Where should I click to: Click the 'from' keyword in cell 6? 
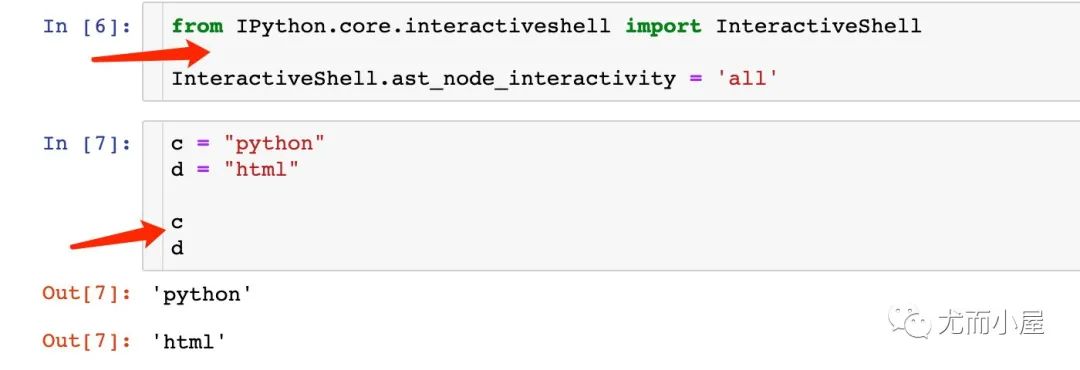pos(197,26)
